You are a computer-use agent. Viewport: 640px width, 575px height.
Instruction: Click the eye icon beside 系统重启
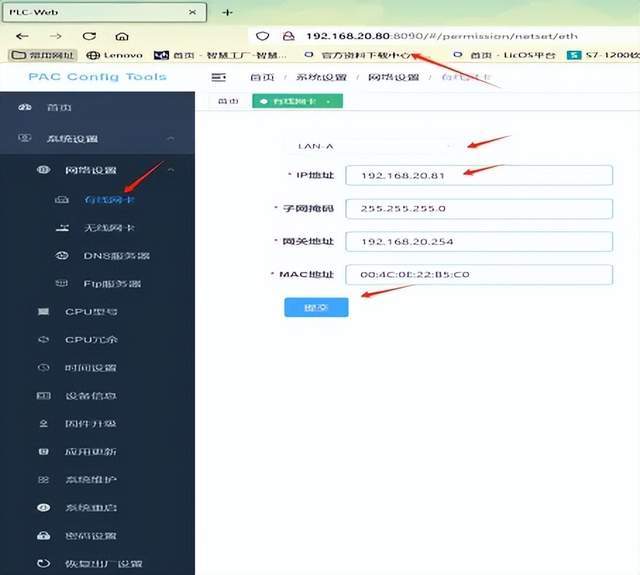click(x=43, y=507)
